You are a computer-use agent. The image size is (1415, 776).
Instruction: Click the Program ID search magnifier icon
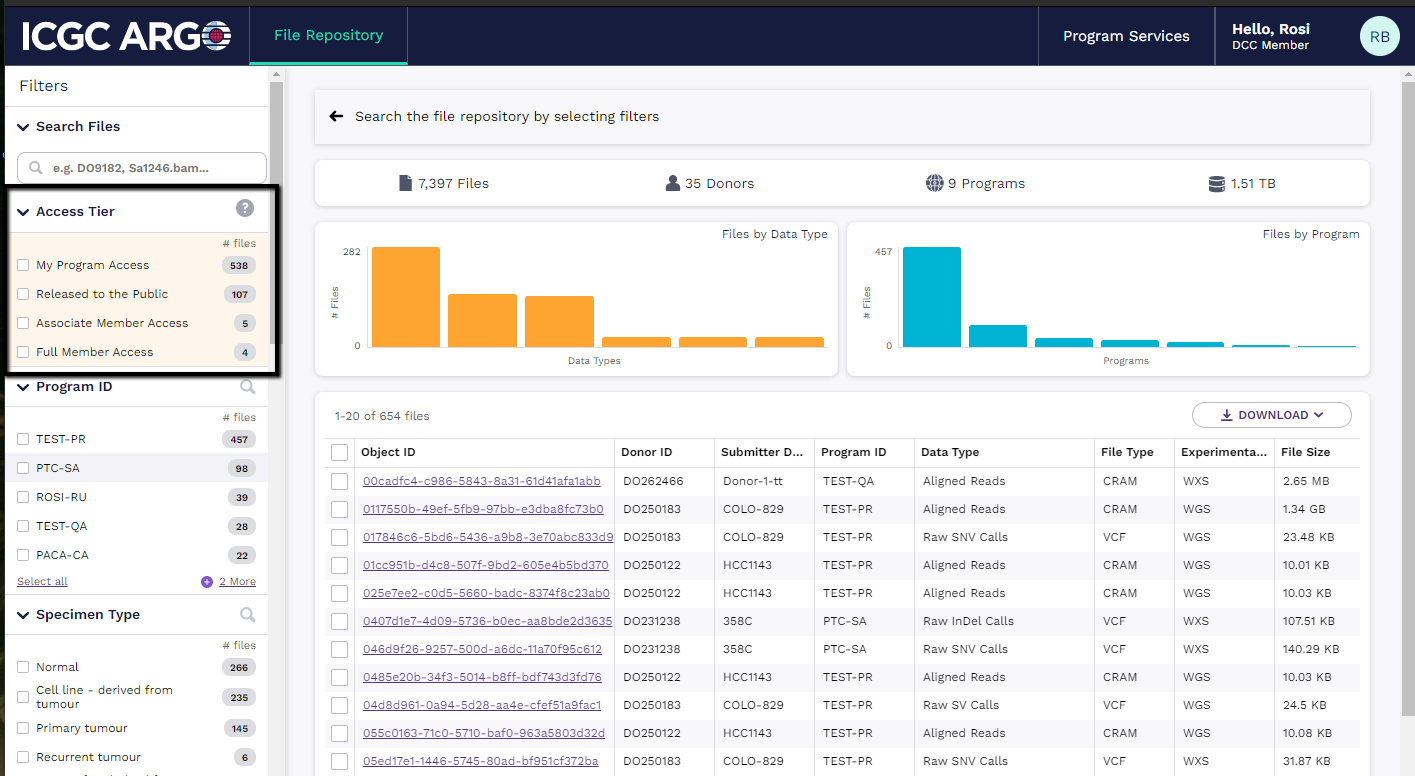(x=247, y=387)
